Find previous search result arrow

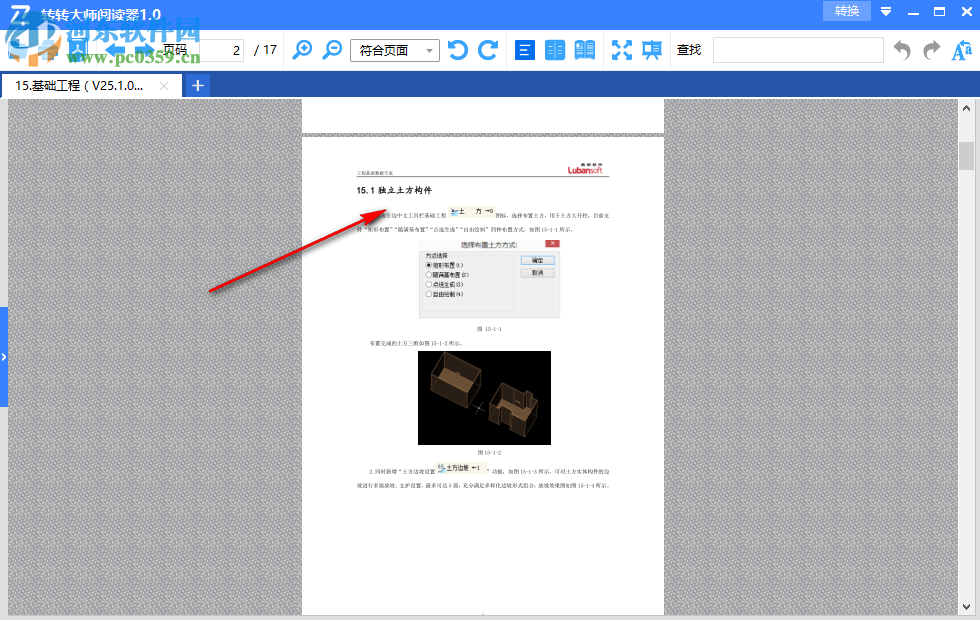902,50
